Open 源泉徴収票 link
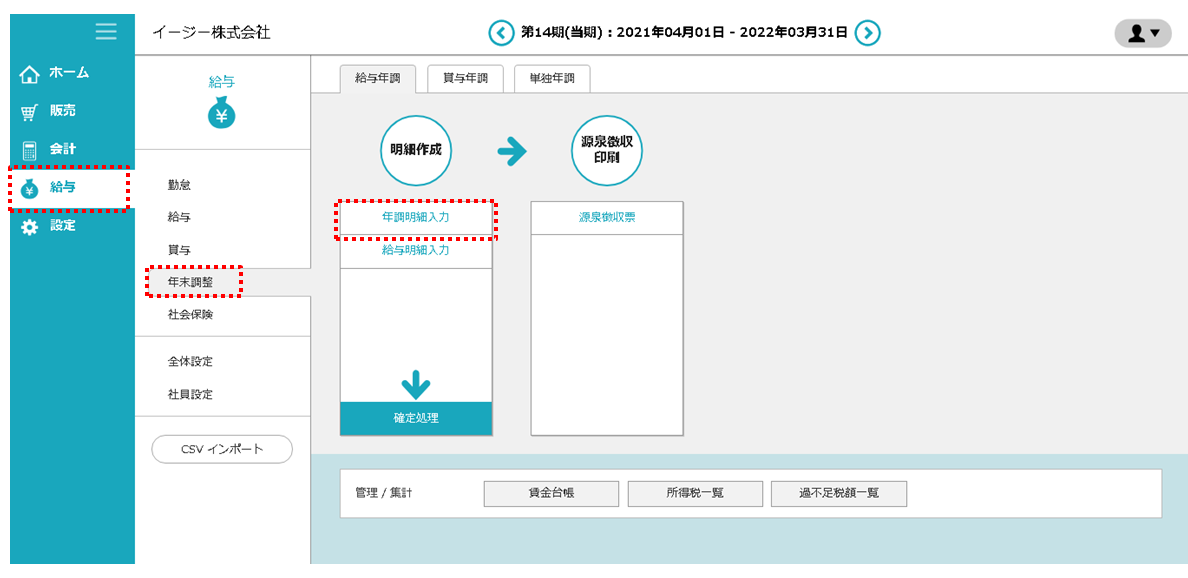Viewport: 1188px width, 578px height. pos(607,217)
